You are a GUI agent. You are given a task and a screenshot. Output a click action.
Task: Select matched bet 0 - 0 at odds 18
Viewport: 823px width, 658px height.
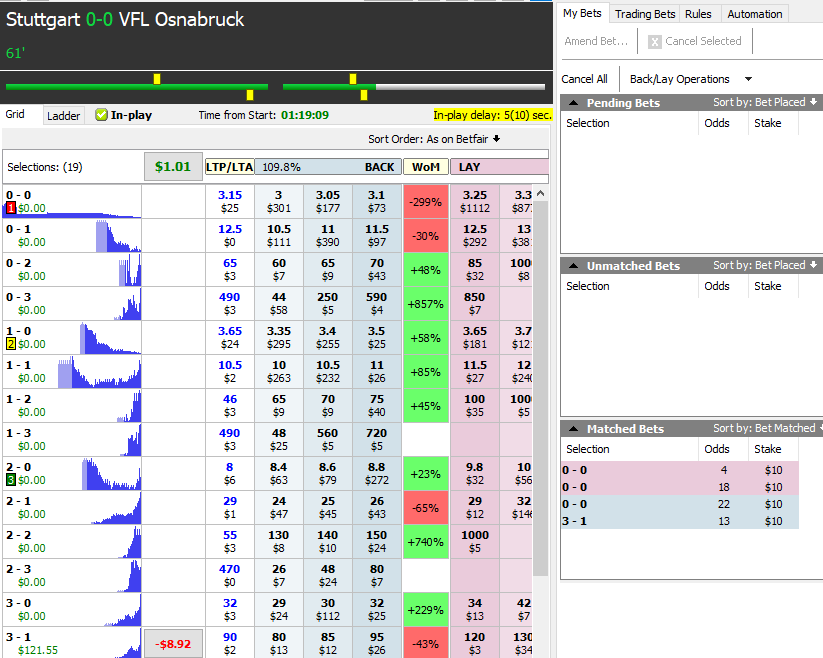pyautogui.click(x=680, y=487)
